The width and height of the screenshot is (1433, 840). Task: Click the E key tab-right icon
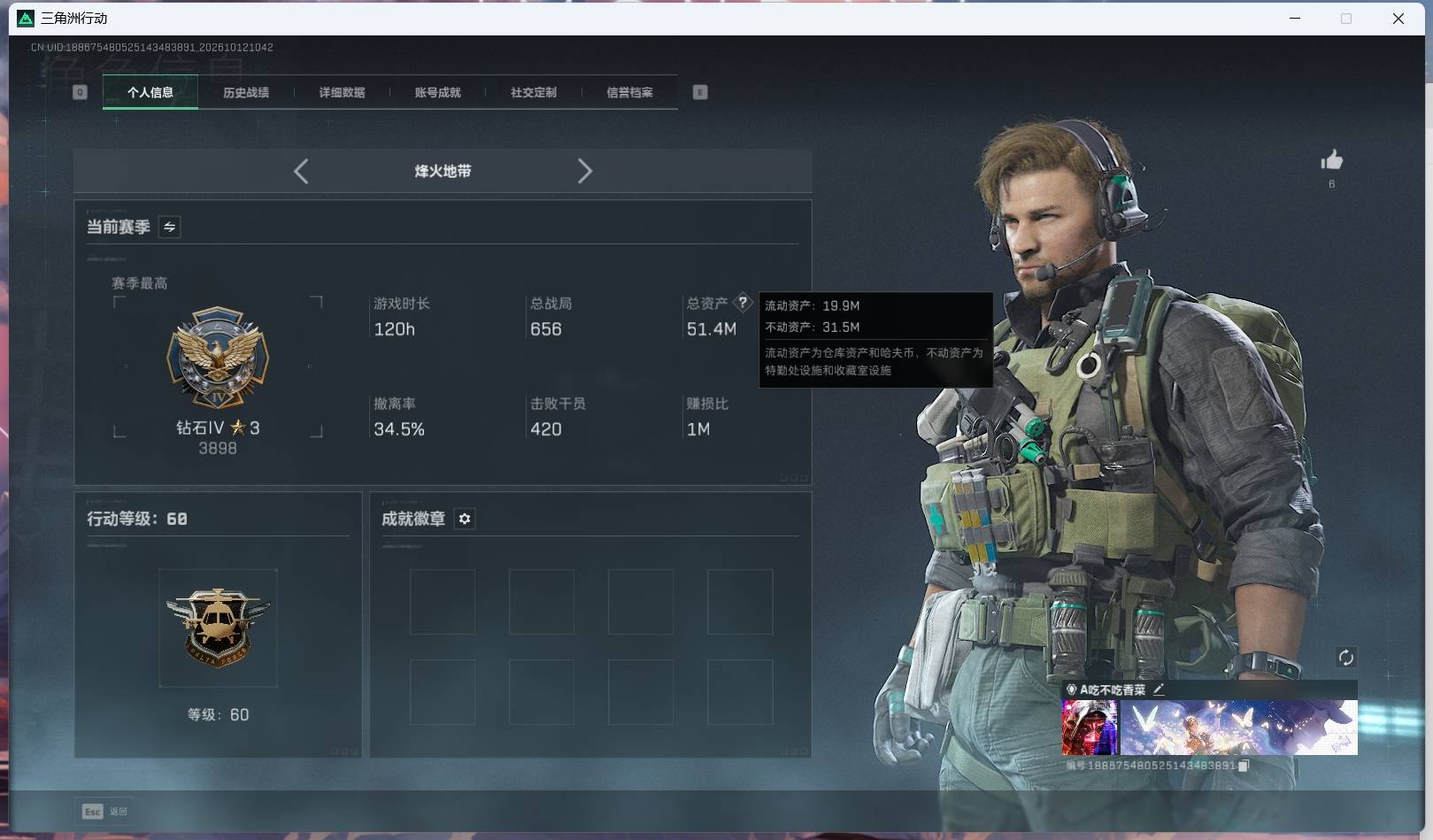click(700, 92)
